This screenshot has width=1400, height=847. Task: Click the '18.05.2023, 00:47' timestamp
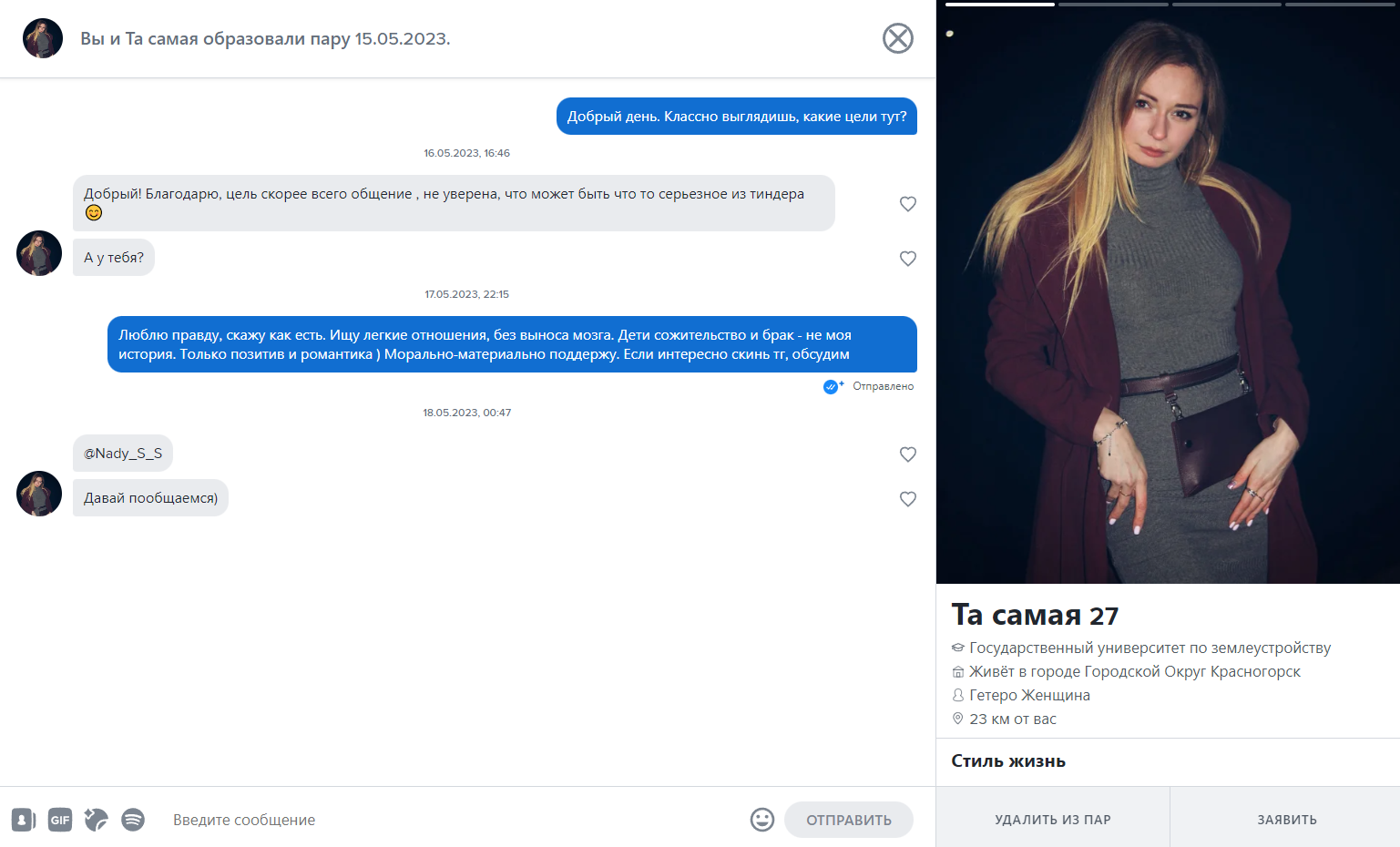tap(466, 413)
